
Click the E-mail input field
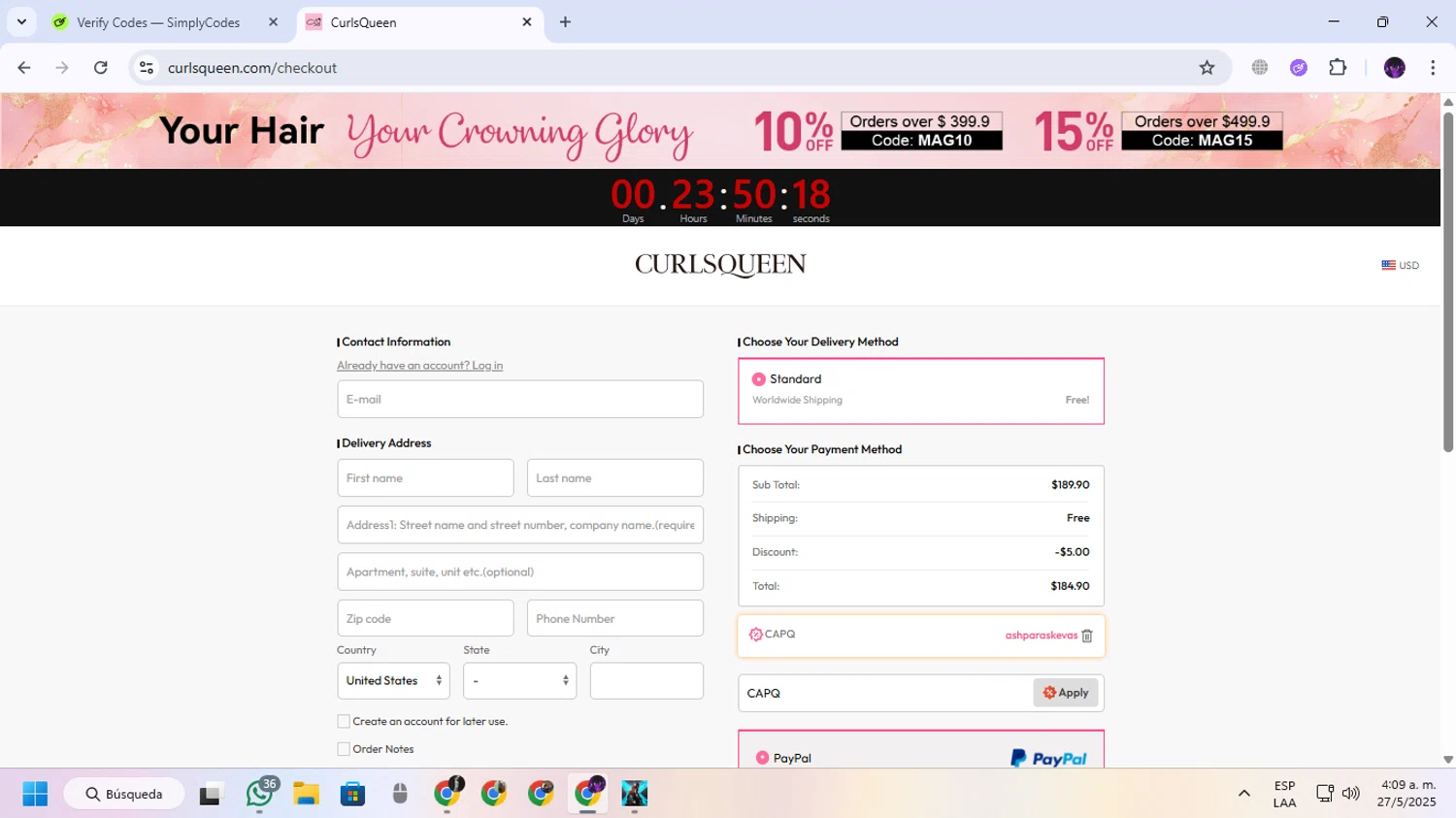[520, 400]
